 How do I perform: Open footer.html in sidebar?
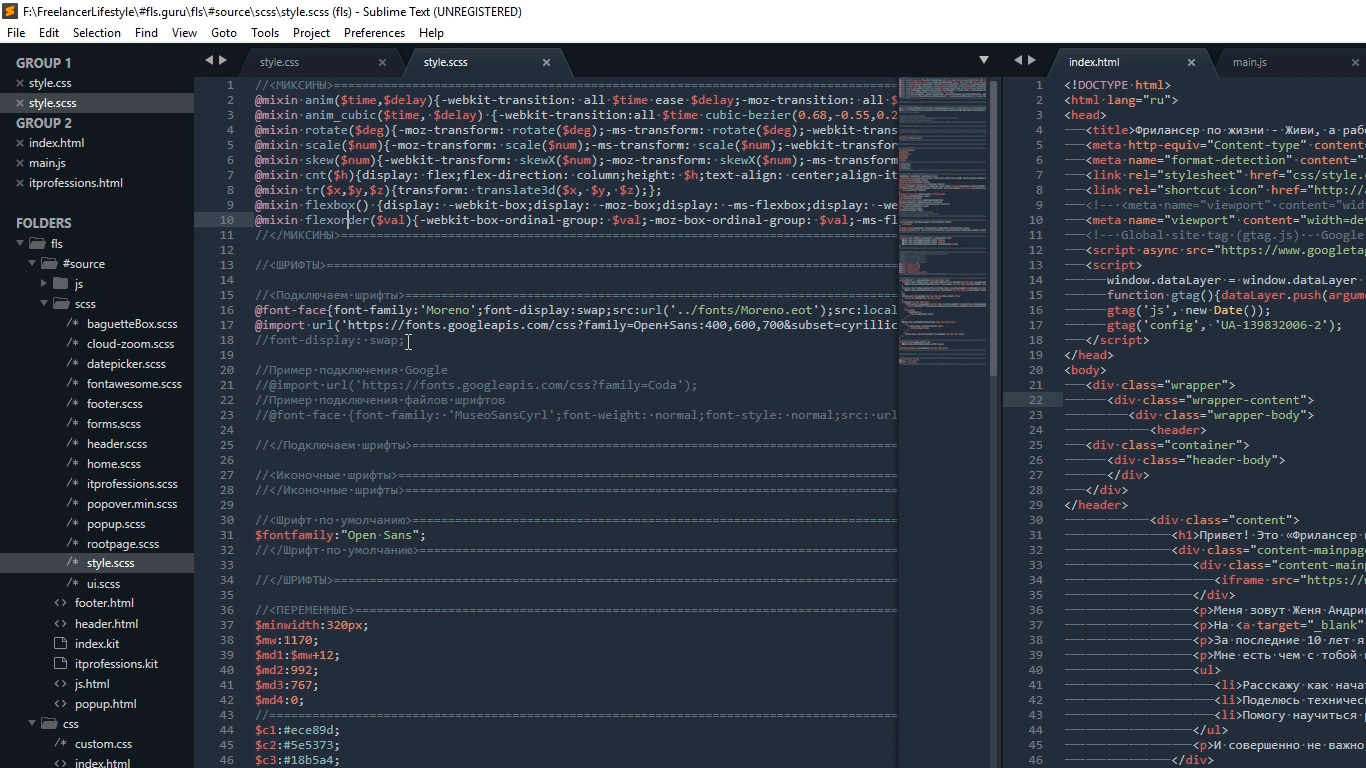104,603
